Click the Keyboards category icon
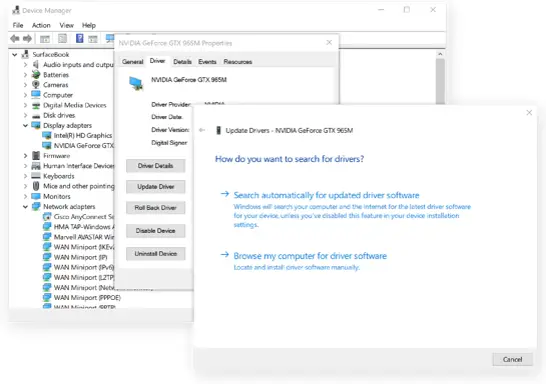Viewport: 546px width, 384px height. click(36, 176)
